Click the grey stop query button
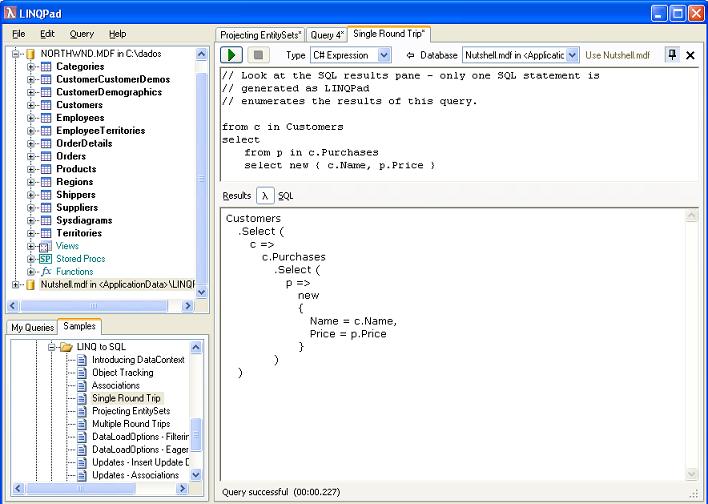The width and height of the screenshot is (708, 504). (258, 55)
